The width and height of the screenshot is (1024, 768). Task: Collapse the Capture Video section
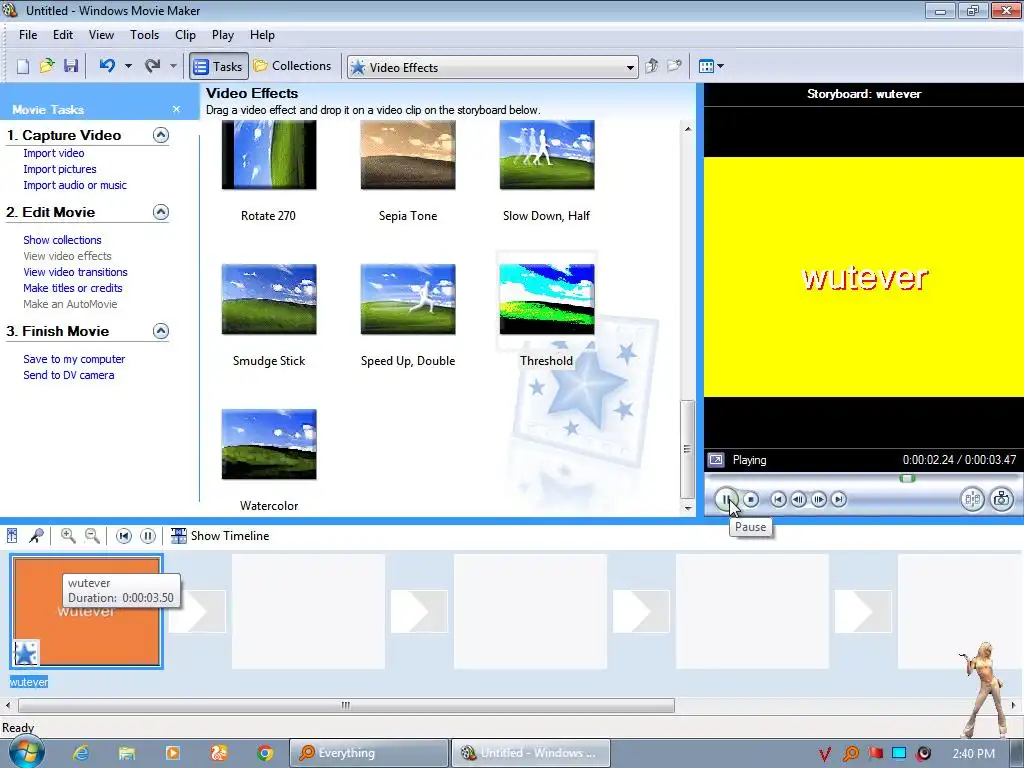tap(161, 135)
